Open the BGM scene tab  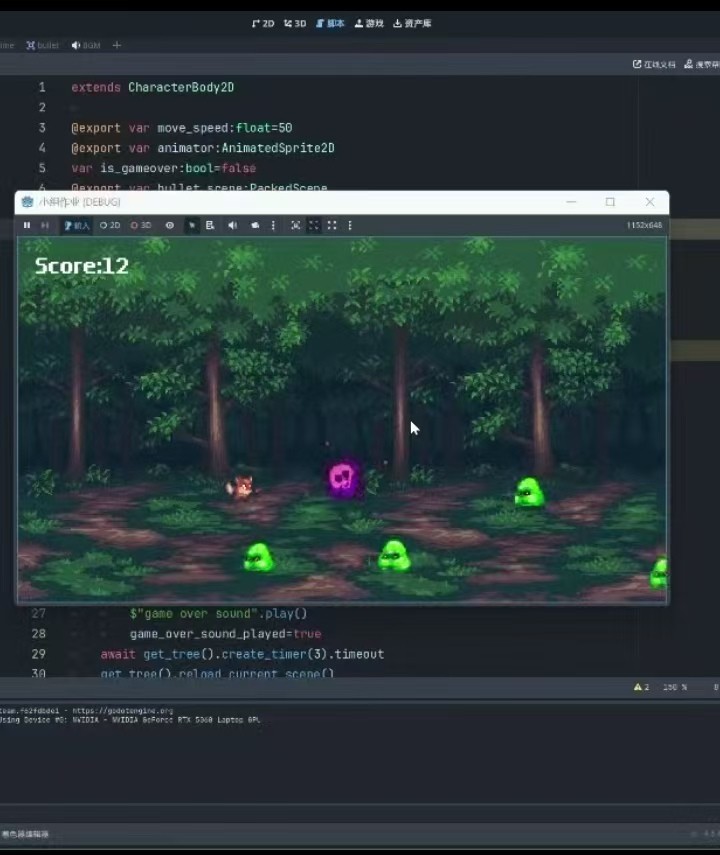click(x=86, y=46)
